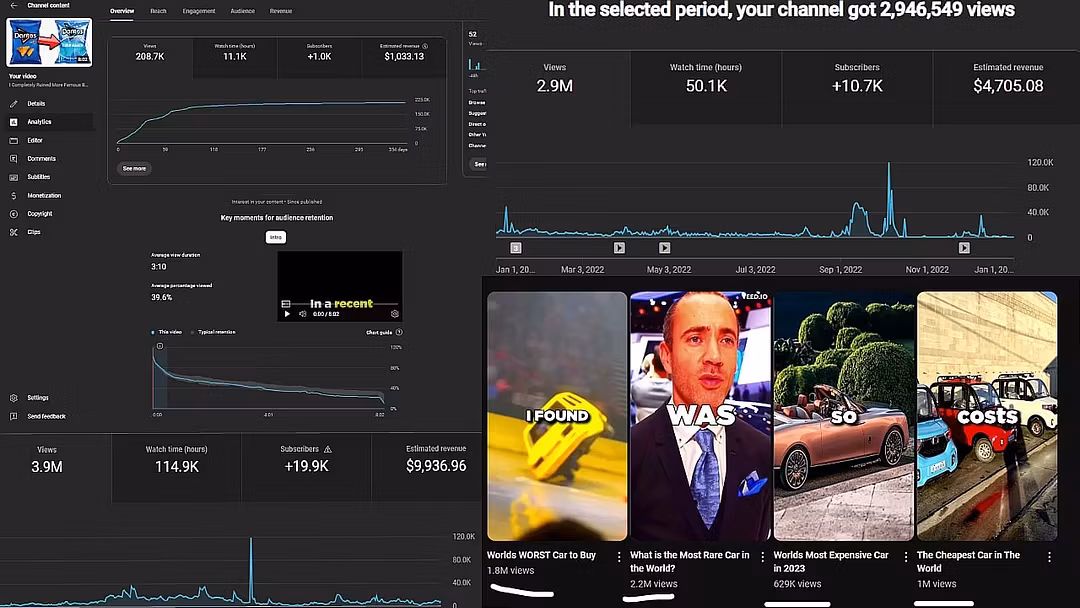Click the Chart guide help icon
Screen dimensions: 1080x608
click(x=399, y=332)
